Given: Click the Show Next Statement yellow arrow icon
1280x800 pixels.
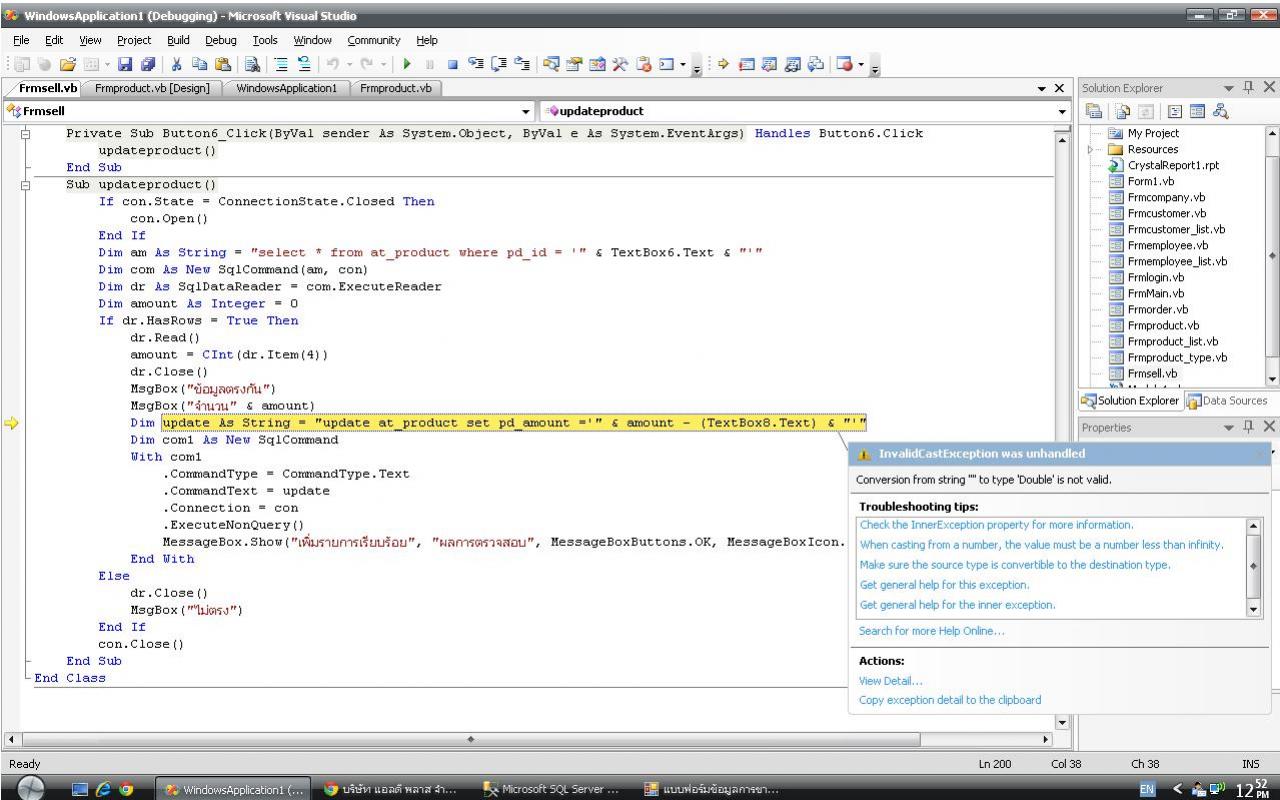Looking at the screenshot, I should (x=723, y=64).
